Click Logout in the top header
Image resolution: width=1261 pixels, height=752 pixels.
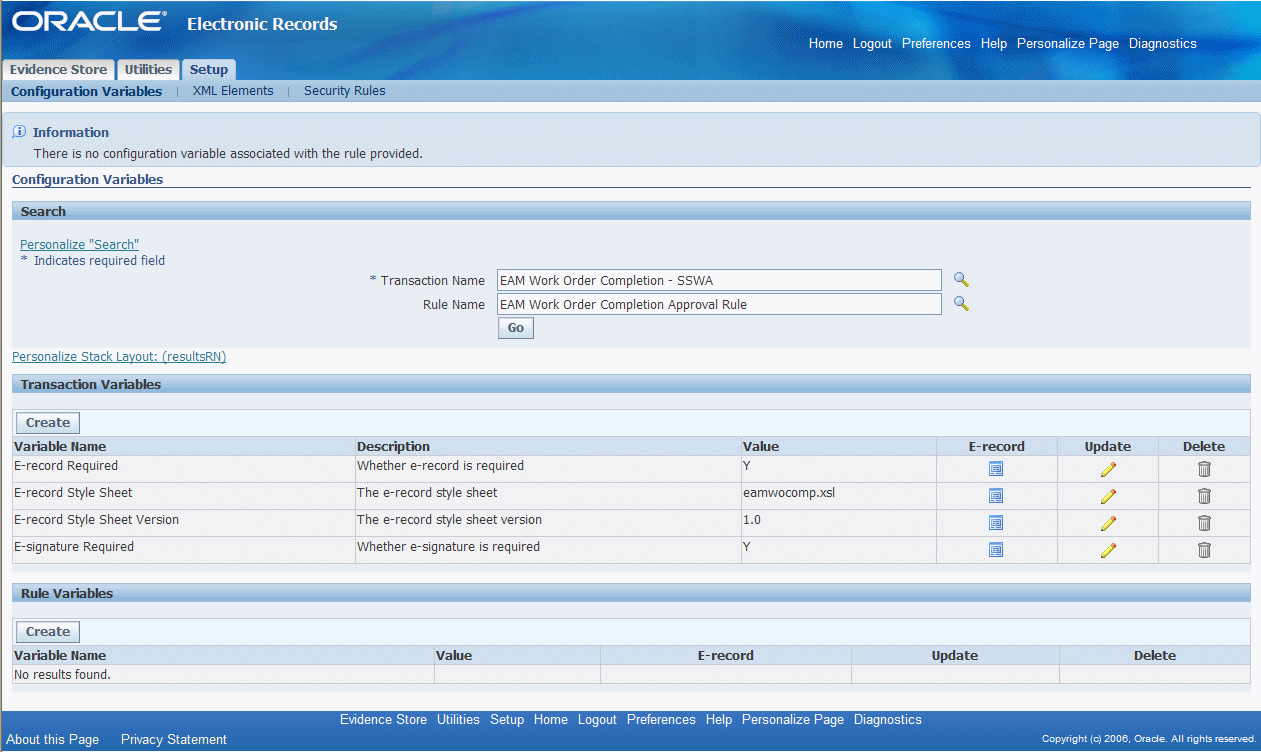(x=872, y=44)
